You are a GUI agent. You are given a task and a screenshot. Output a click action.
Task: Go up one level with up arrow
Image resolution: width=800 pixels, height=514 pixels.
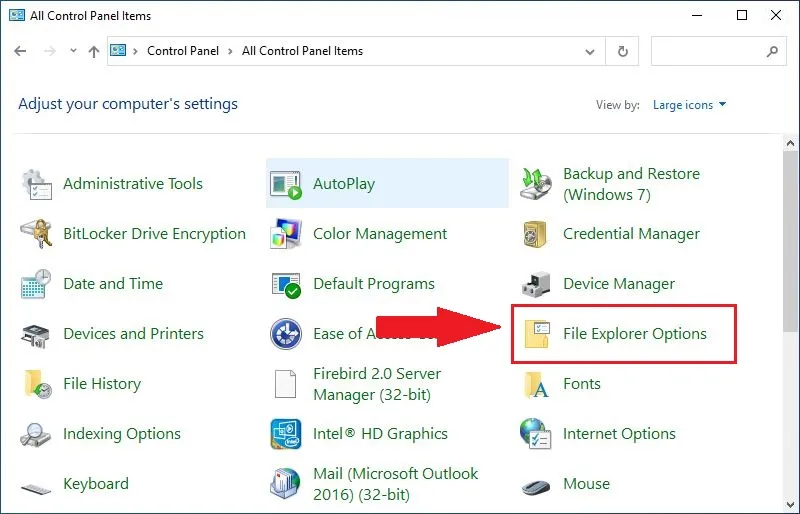click(x=94, y=51)
